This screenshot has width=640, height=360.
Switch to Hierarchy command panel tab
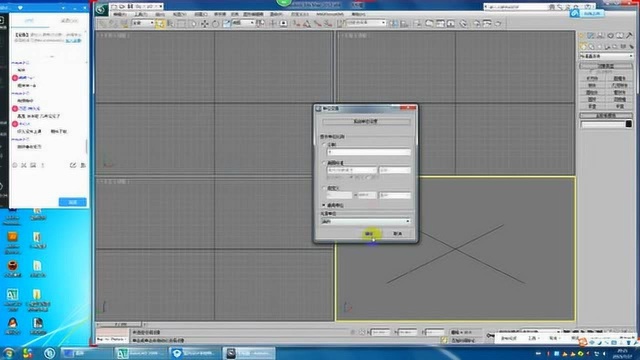(x=600, y=36)
